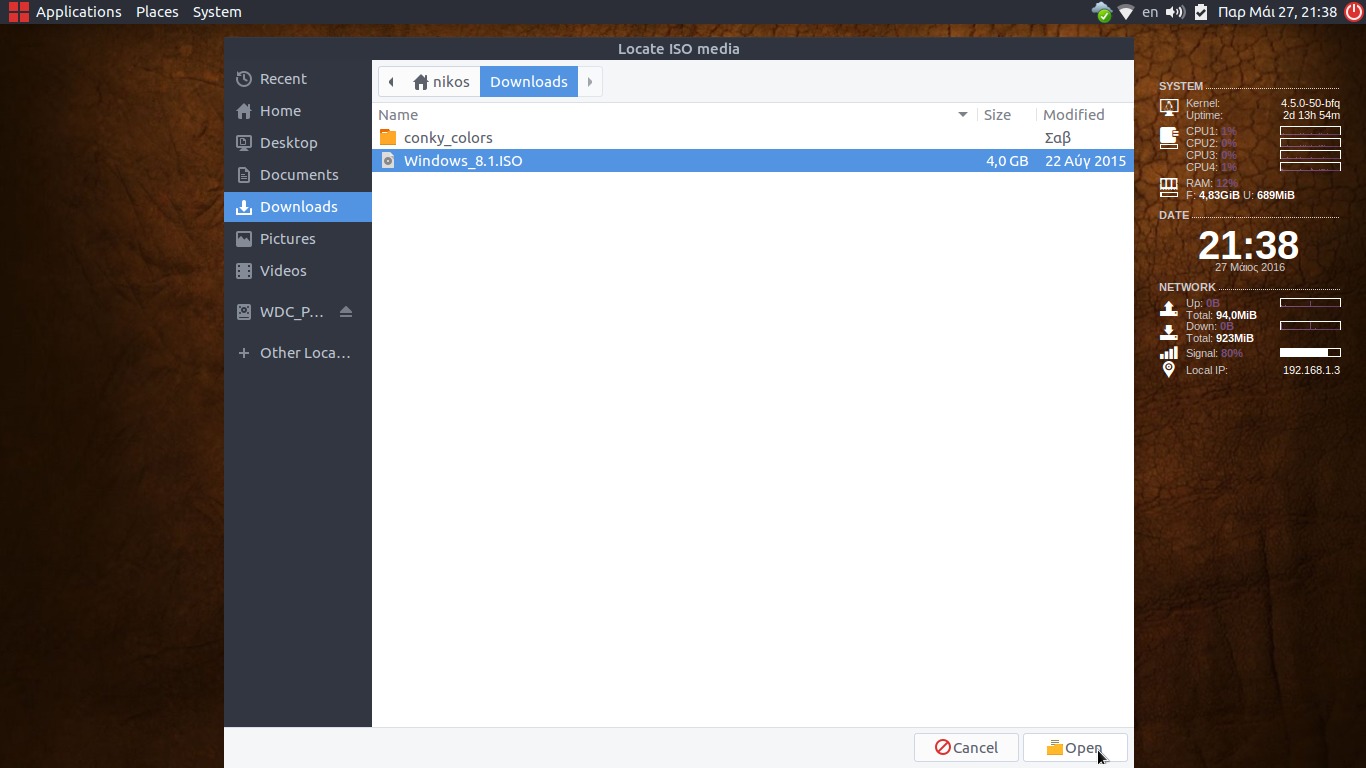Click the path bar left scroll arrow
1366x768 pixels.
click(x=391, y=82)
